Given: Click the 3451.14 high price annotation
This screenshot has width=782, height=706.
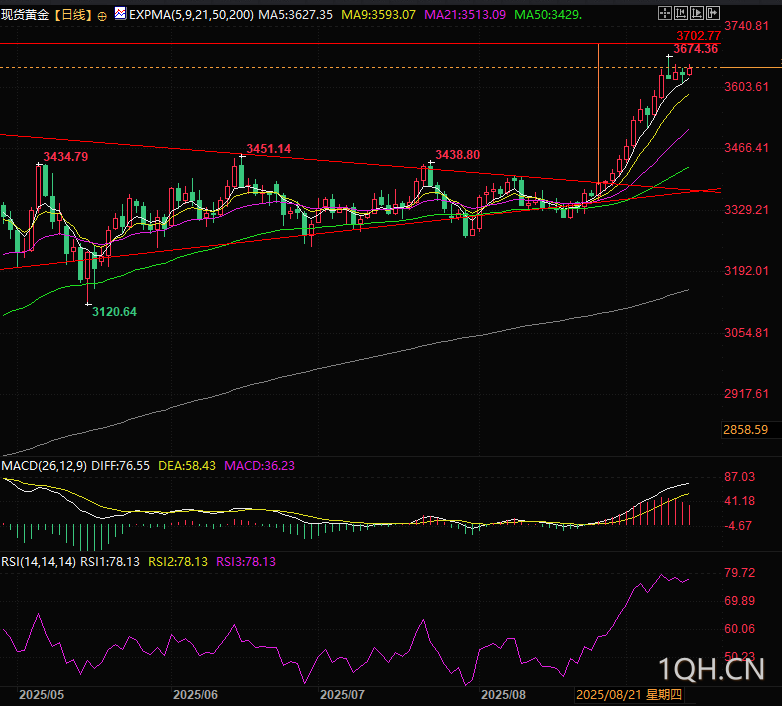Looking at the screenshot, I should tap(268, 149).
